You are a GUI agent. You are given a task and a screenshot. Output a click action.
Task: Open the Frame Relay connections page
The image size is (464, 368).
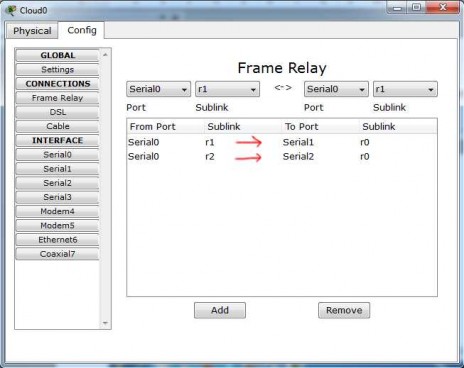pos(57,98)
